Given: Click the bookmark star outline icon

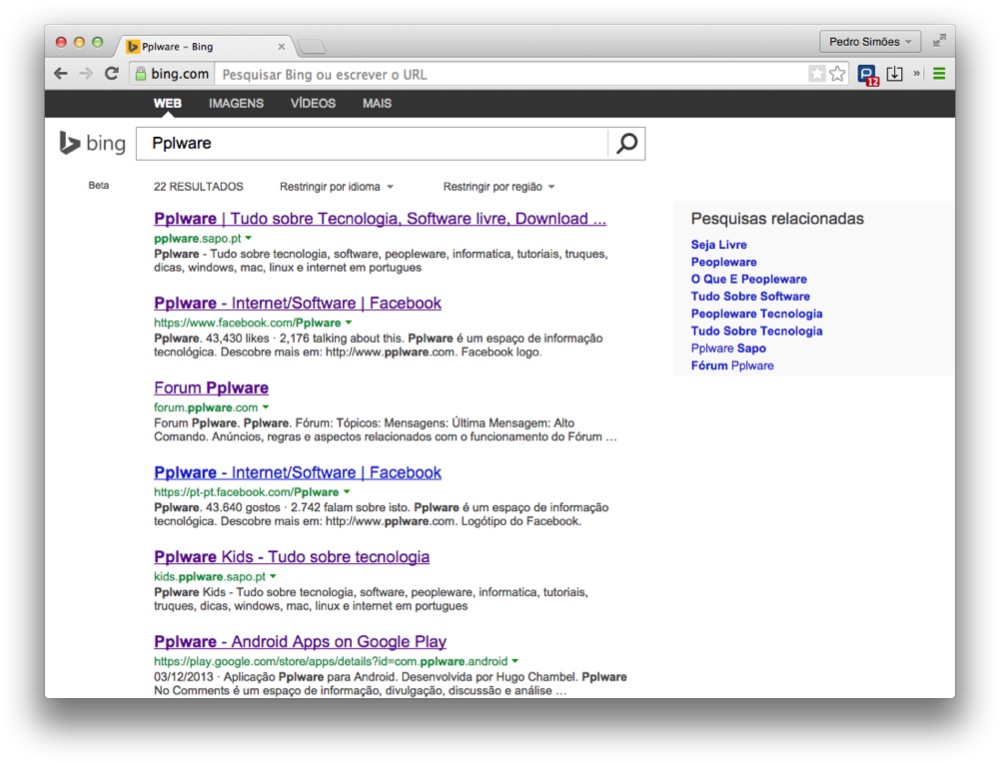Looking at the screenshot, I should click(837, 74).
